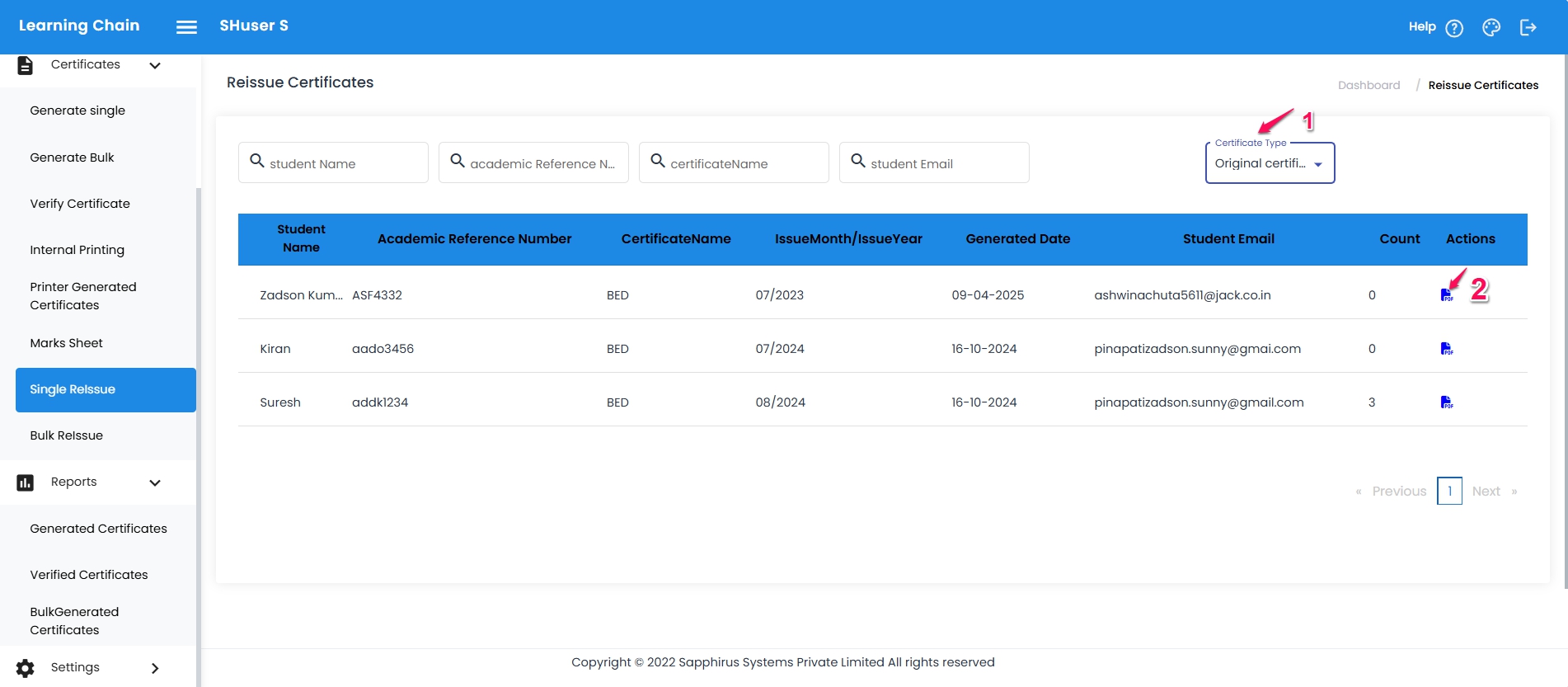
Task: Click the Next pagination button
Action: click(1486, 492)
